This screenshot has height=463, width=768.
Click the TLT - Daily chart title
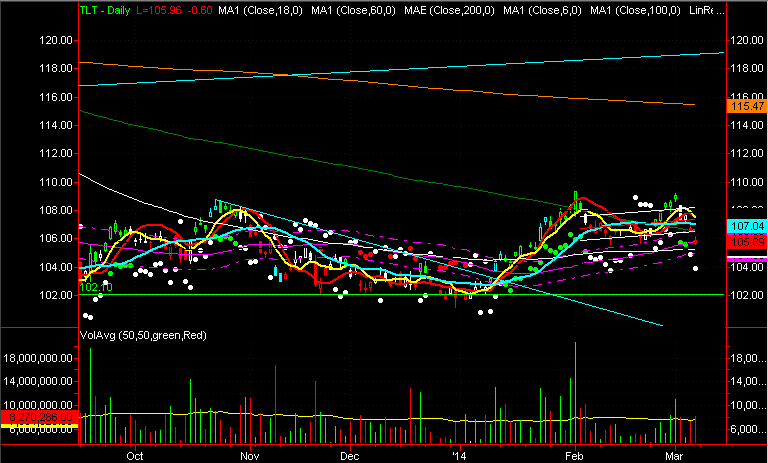tap(105, 10)
